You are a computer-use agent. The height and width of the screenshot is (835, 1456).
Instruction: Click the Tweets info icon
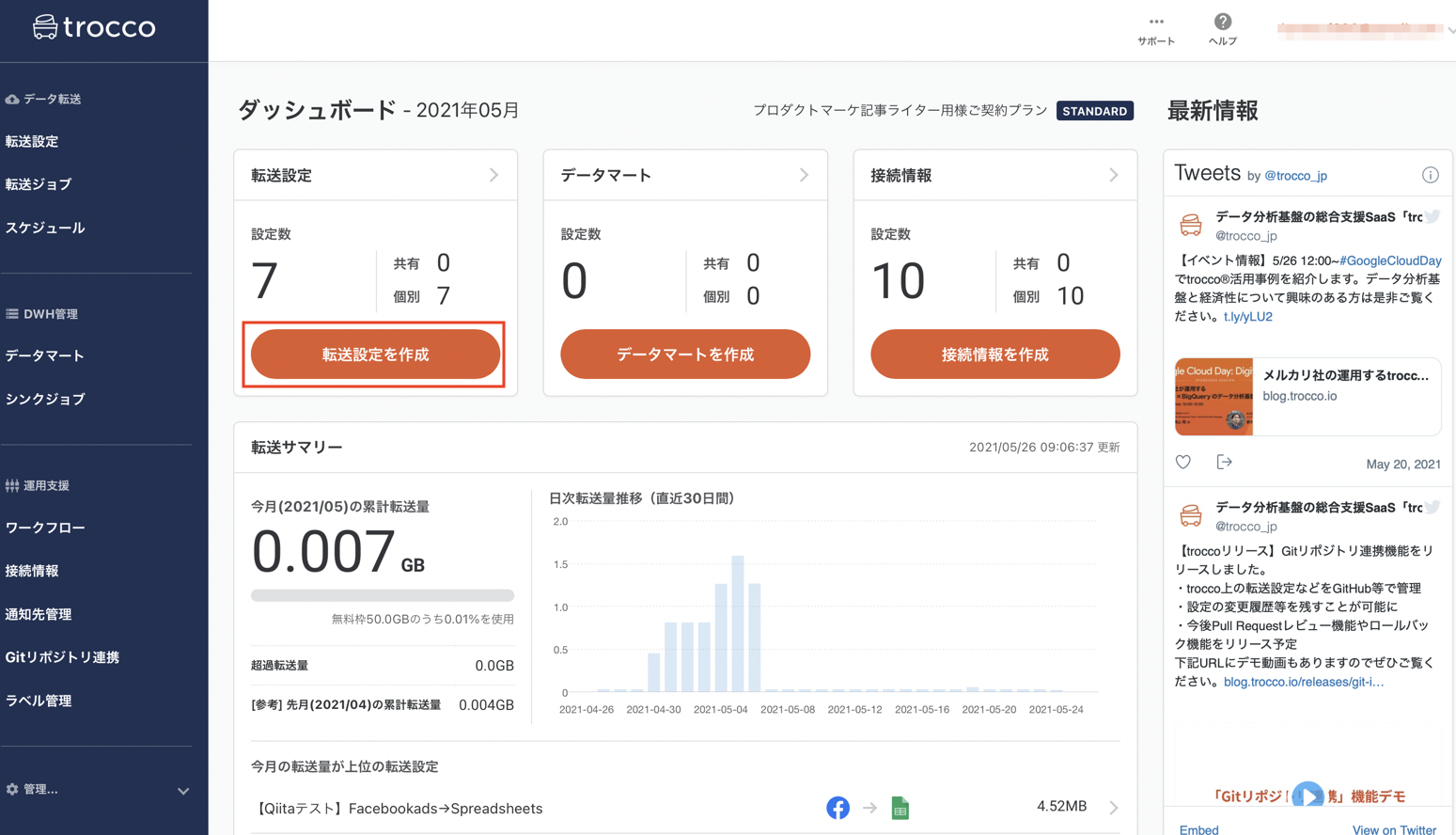point(1430,175)
